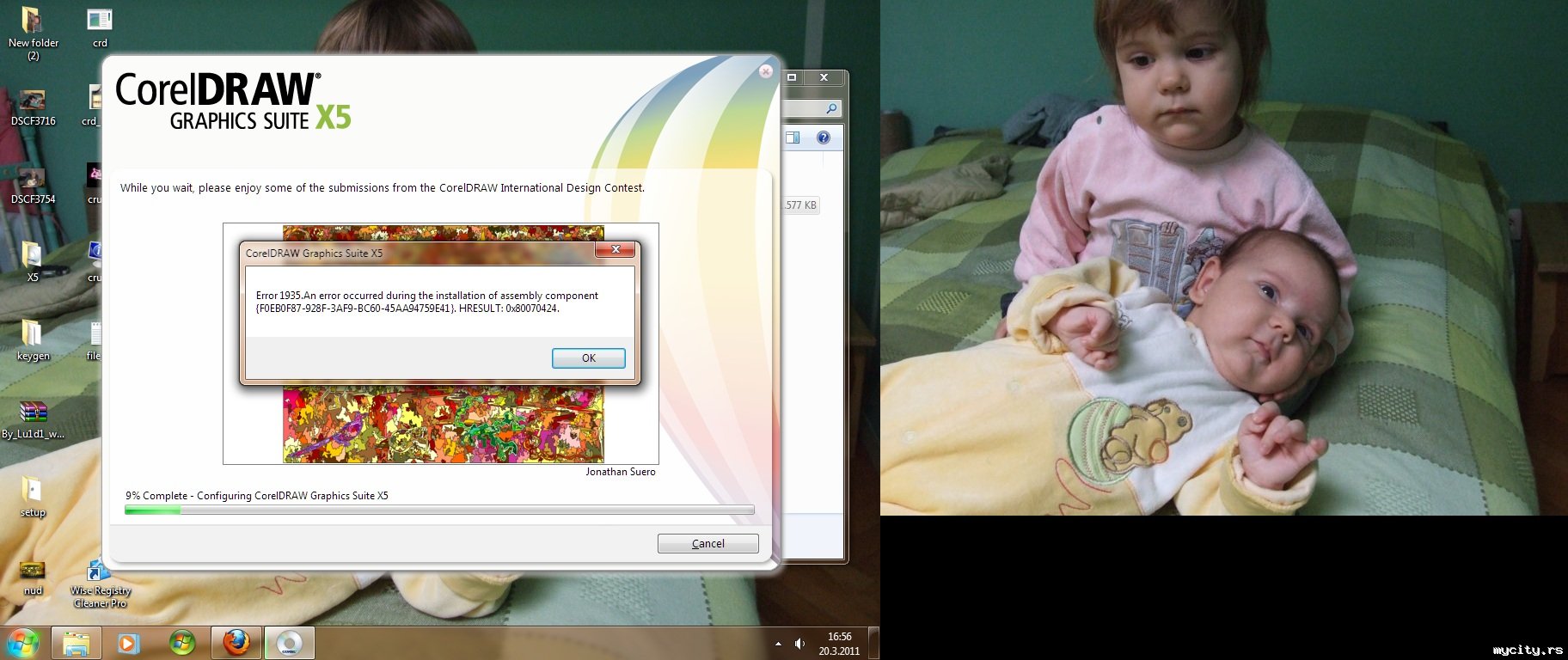This screenshot has width=1568, height=660.
Task: Open Windows Media Player from the taskbar
Action: pyautogui.click(x=128, y=643)
